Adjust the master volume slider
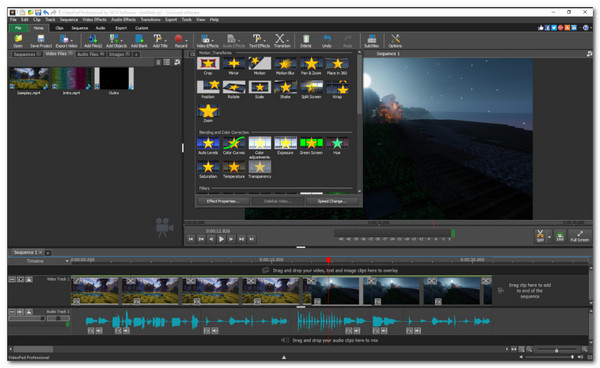 coord(550,357)
